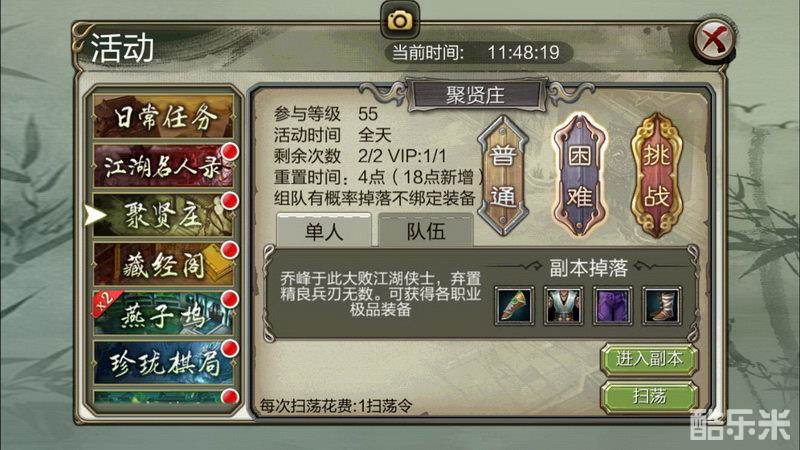Select the arm guard loot item
The image size is (800, 450).
(514, 306)
